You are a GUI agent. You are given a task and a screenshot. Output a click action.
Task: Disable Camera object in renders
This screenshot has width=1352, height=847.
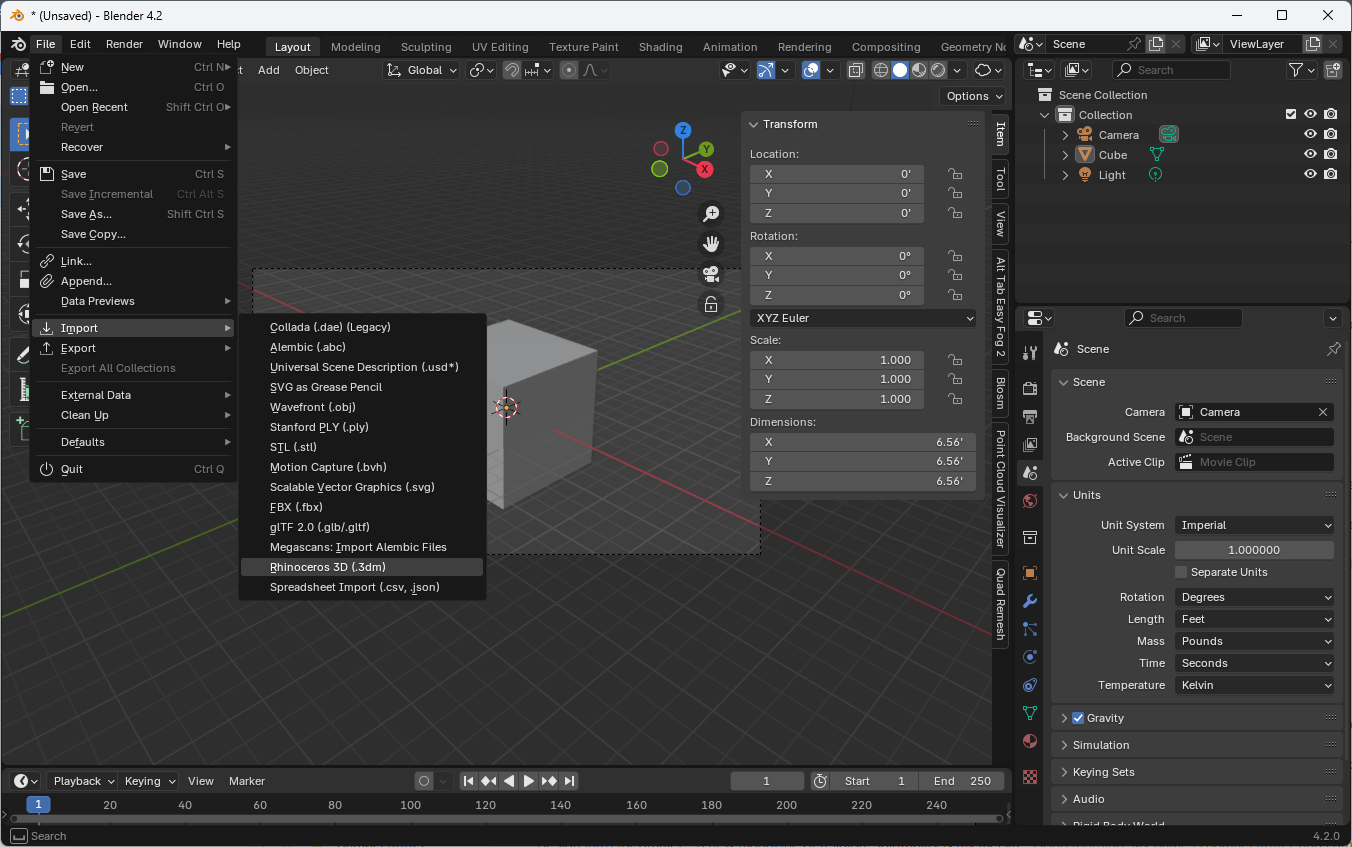[1331, 135]
